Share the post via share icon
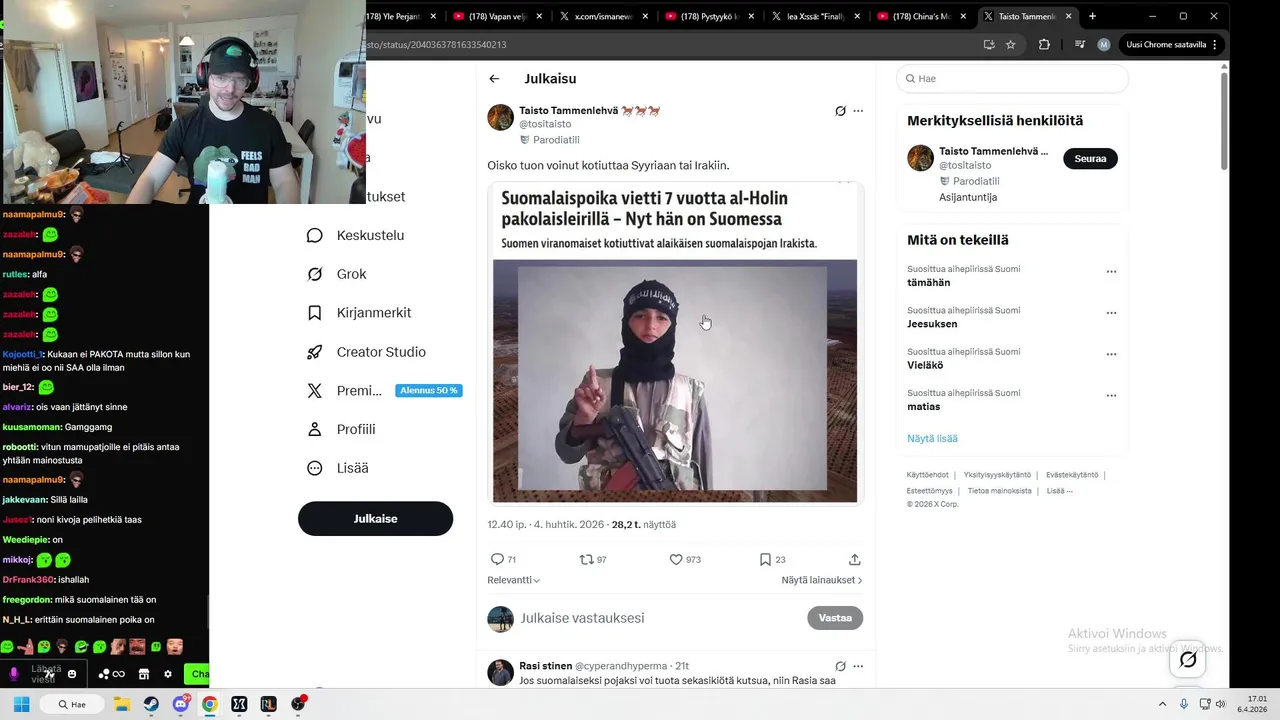This screenshot has width=1280, height=720. pos(854,560)
